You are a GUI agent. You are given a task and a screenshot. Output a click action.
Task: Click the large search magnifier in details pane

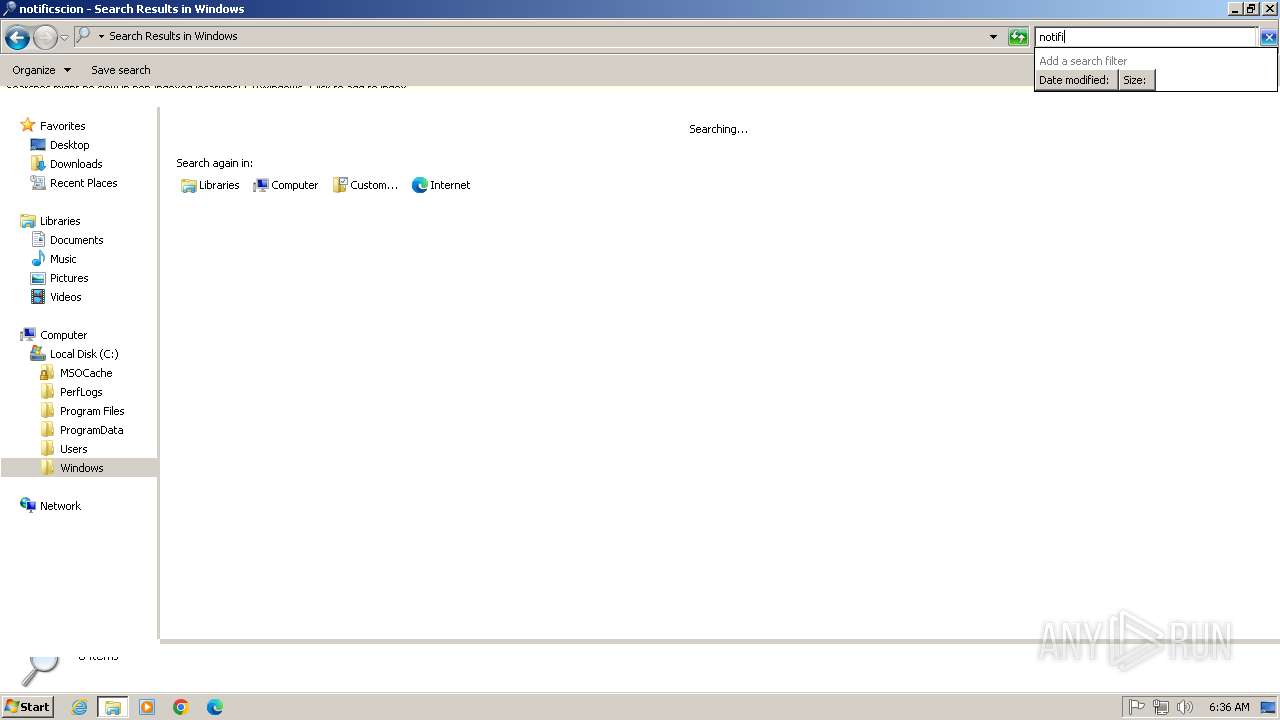coord(40,669)
